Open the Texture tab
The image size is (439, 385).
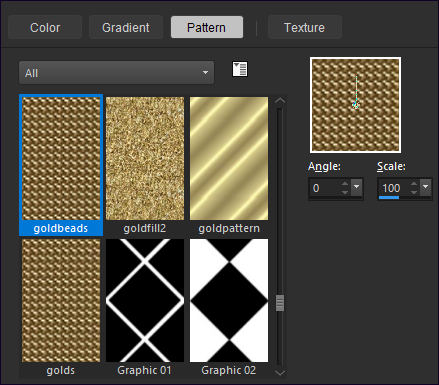point(304,27)
